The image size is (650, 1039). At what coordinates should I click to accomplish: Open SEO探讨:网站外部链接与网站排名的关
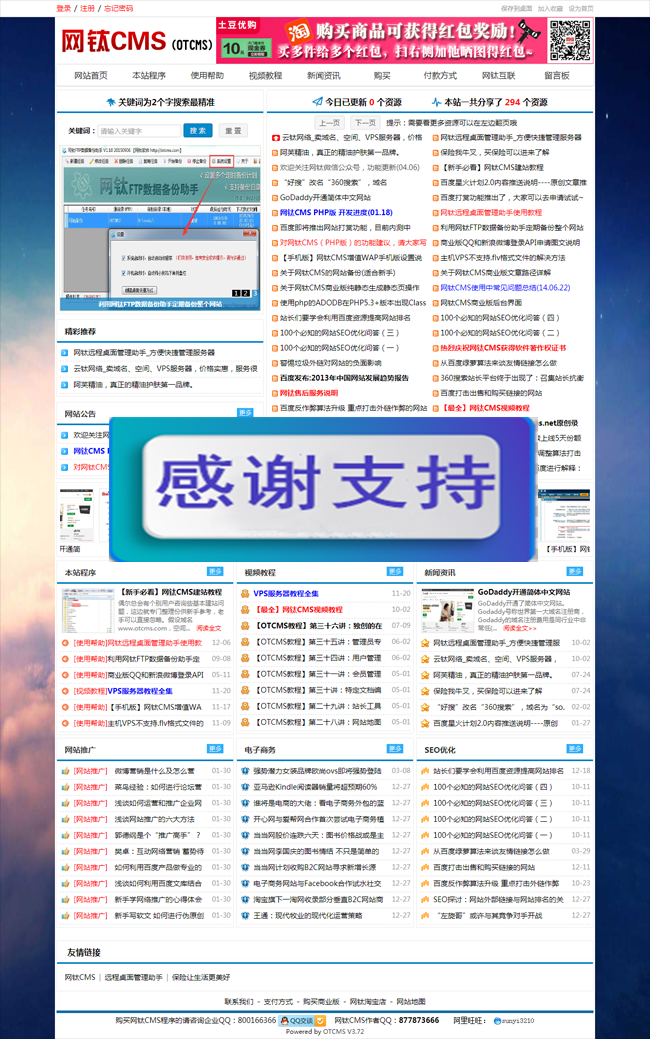click(498, 899)
